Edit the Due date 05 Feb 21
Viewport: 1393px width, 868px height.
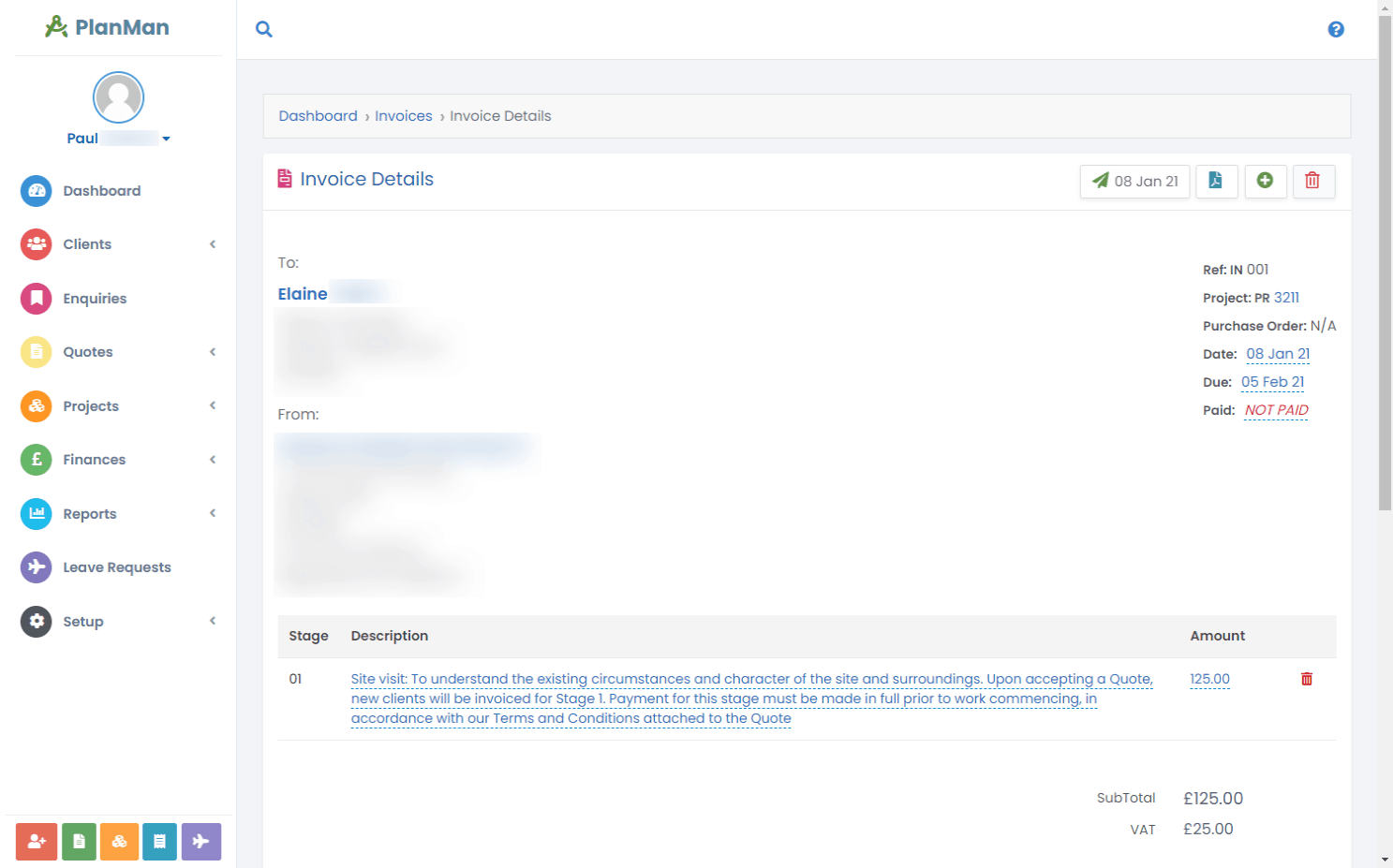point(1272,382)
